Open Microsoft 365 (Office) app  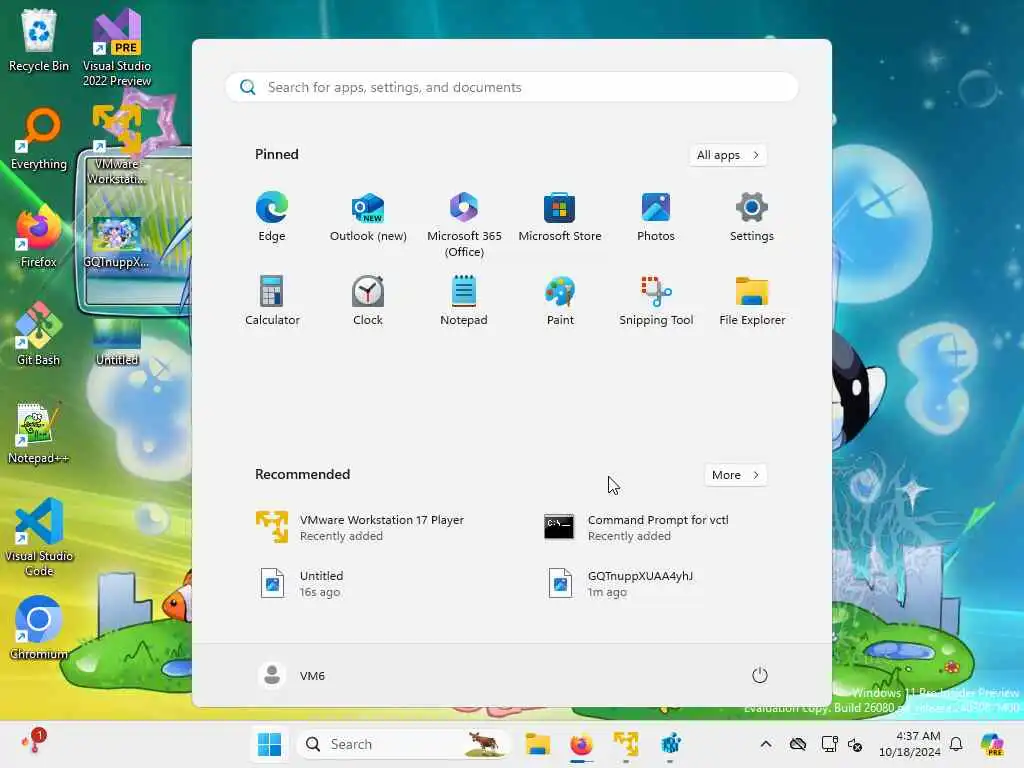pyautogui.click(x=464, y=225)
